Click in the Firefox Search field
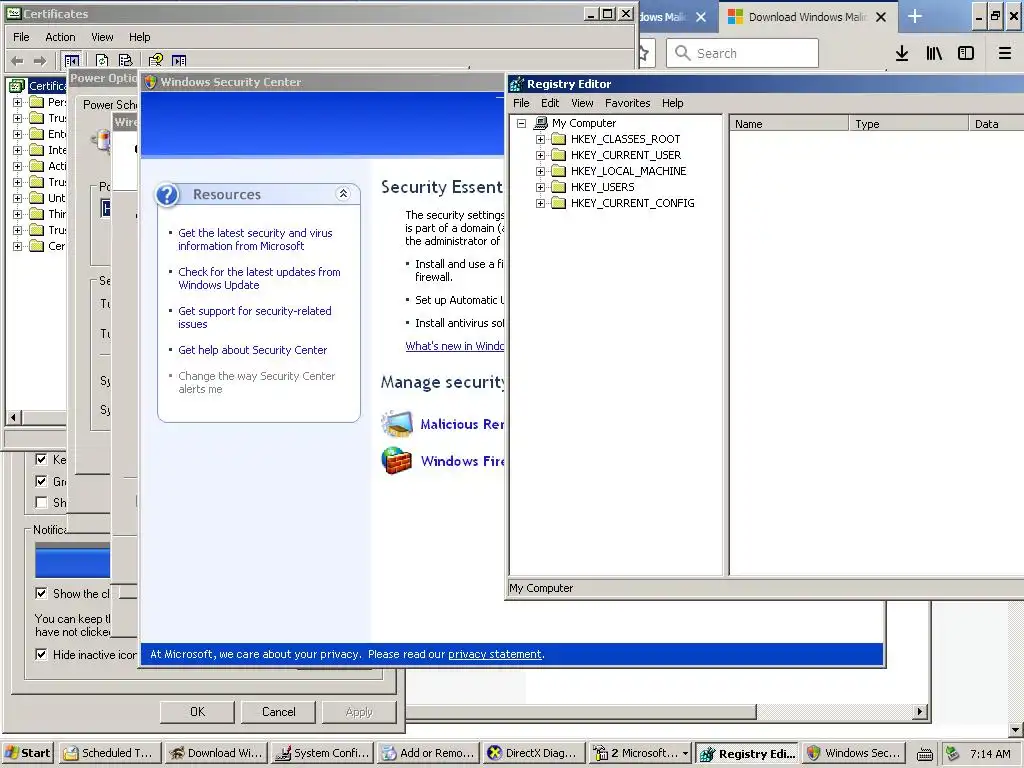 coord(743,53)
